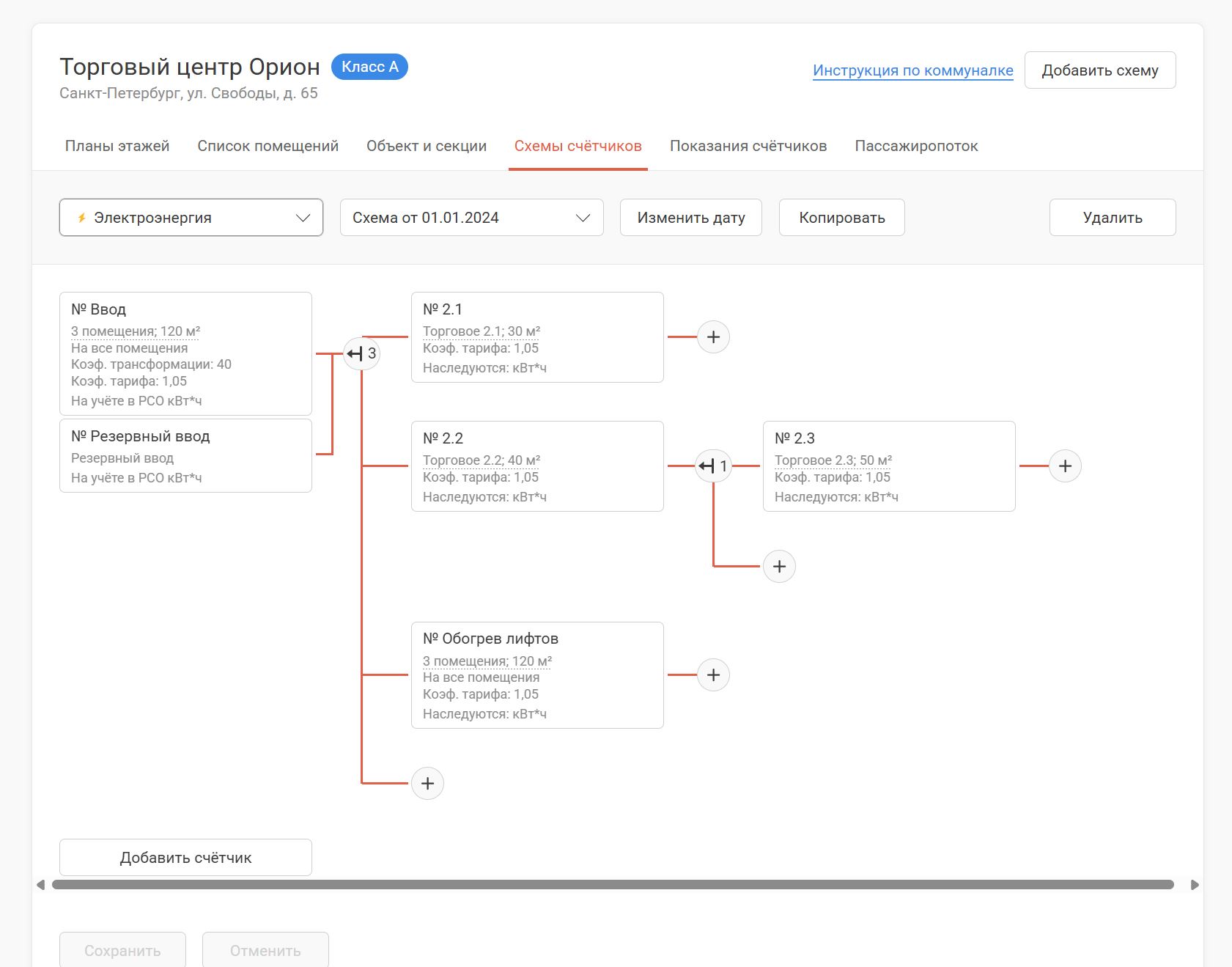Click plus button after meter № 2.3
Image resolution: width=1232 pixels, height=967 pixels.
tap(1065, 466)
